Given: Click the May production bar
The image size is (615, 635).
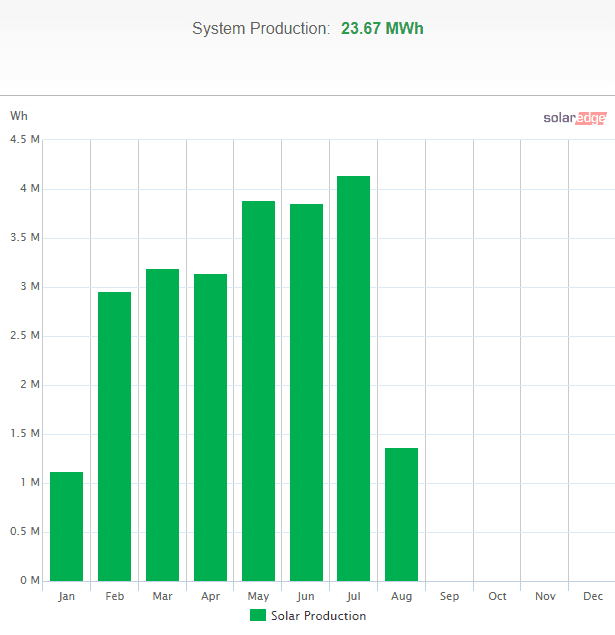Looking at the screenshot, I should point(258,391).
